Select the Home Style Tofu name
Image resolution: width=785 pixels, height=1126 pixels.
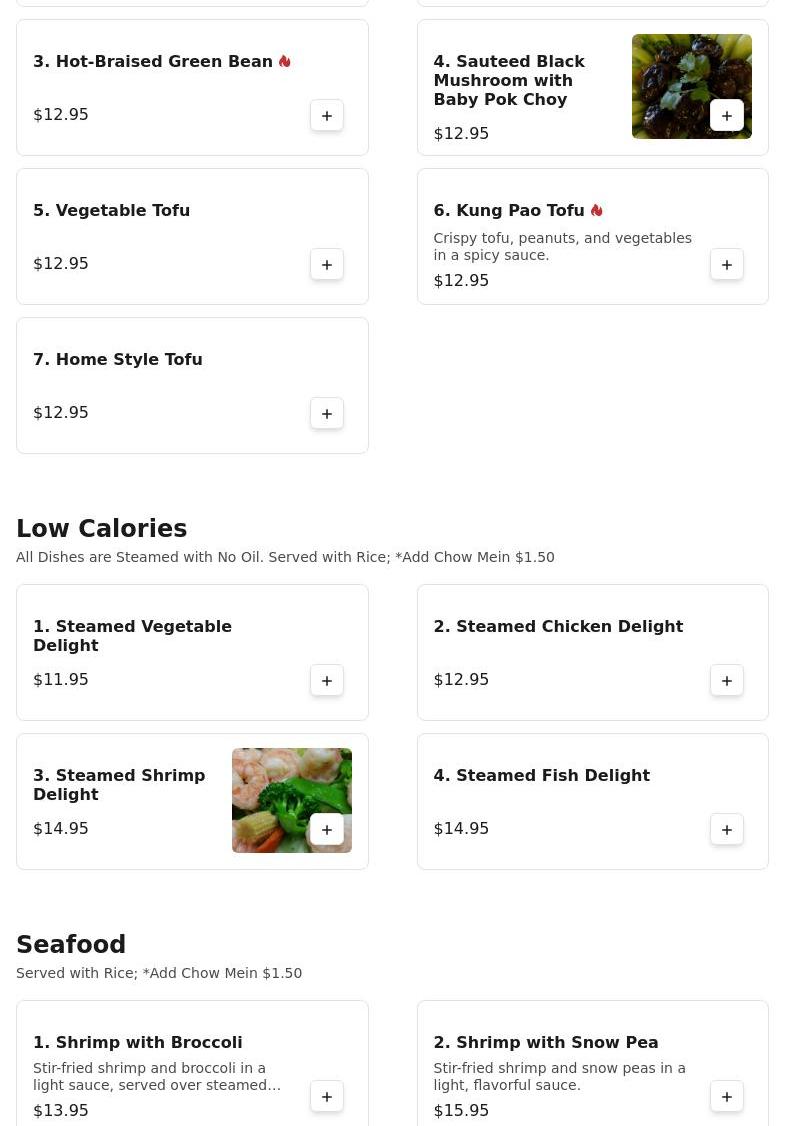click(x=118, y=360)
